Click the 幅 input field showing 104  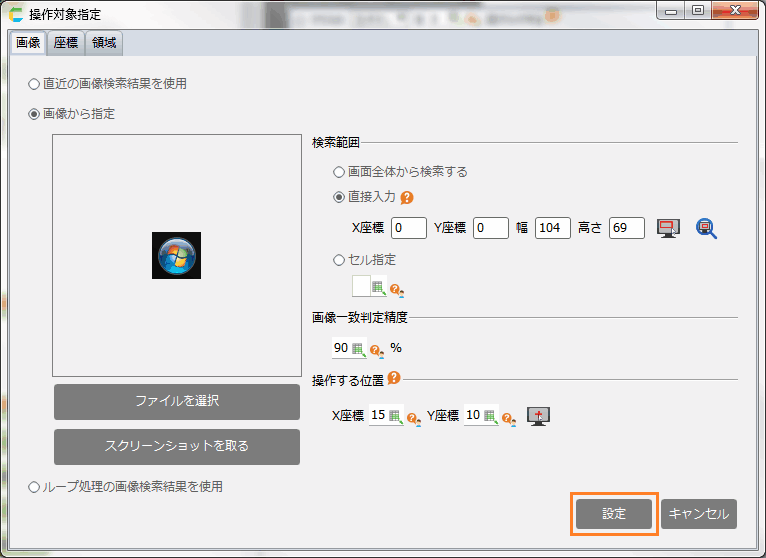(552, 228)
